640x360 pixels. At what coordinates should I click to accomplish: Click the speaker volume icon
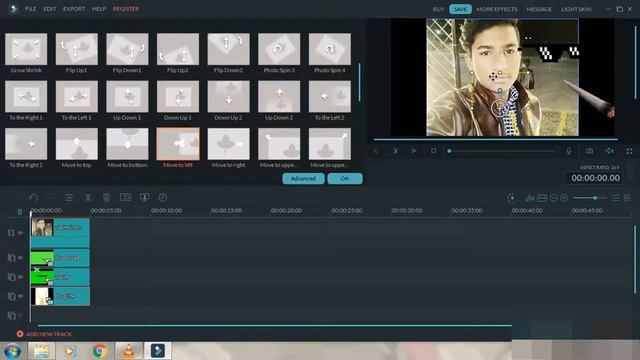[609, 151]
